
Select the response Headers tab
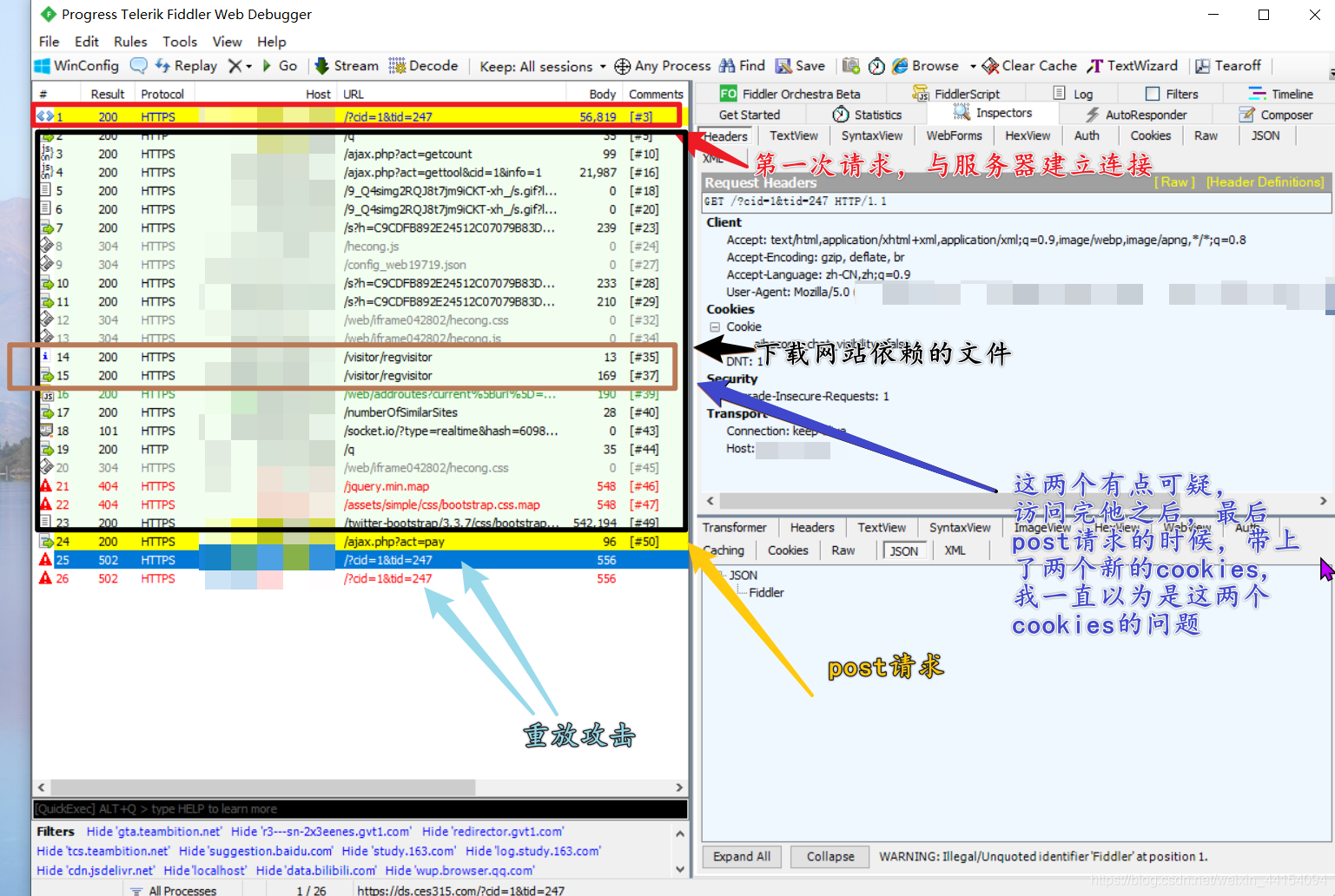pos(812,528)
